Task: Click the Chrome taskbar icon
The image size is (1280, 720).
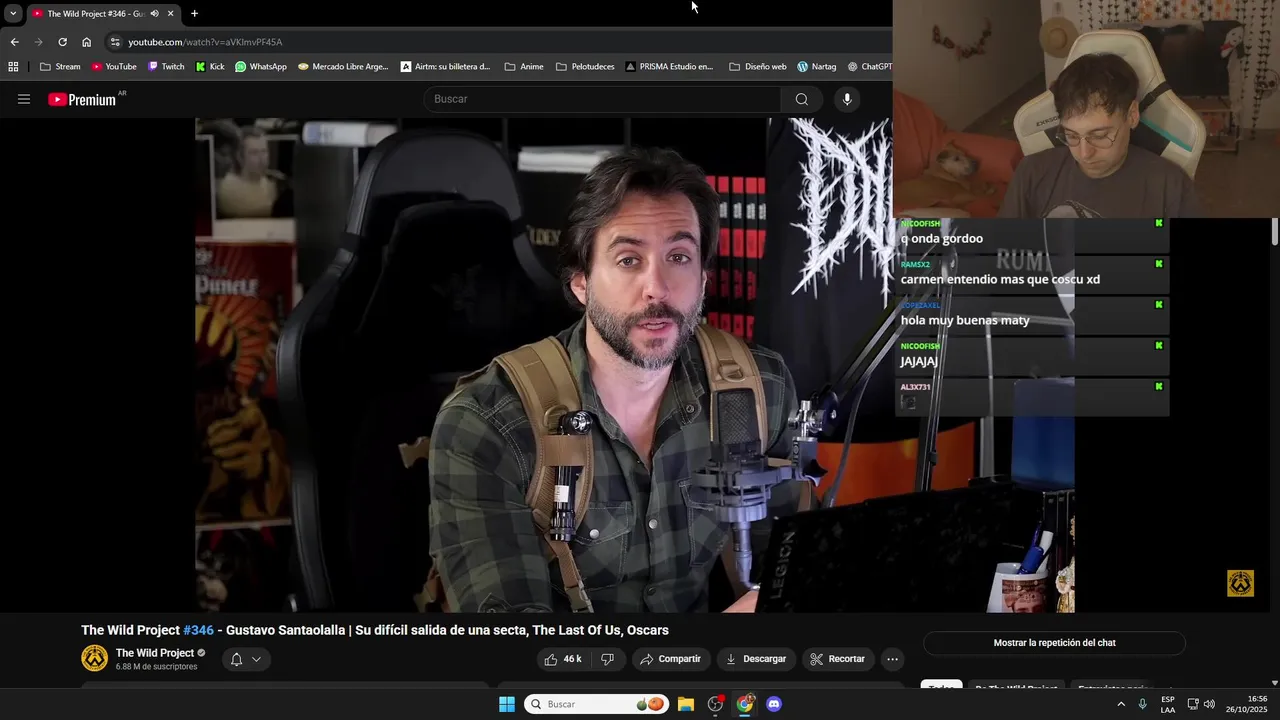Action: point(745,704)
